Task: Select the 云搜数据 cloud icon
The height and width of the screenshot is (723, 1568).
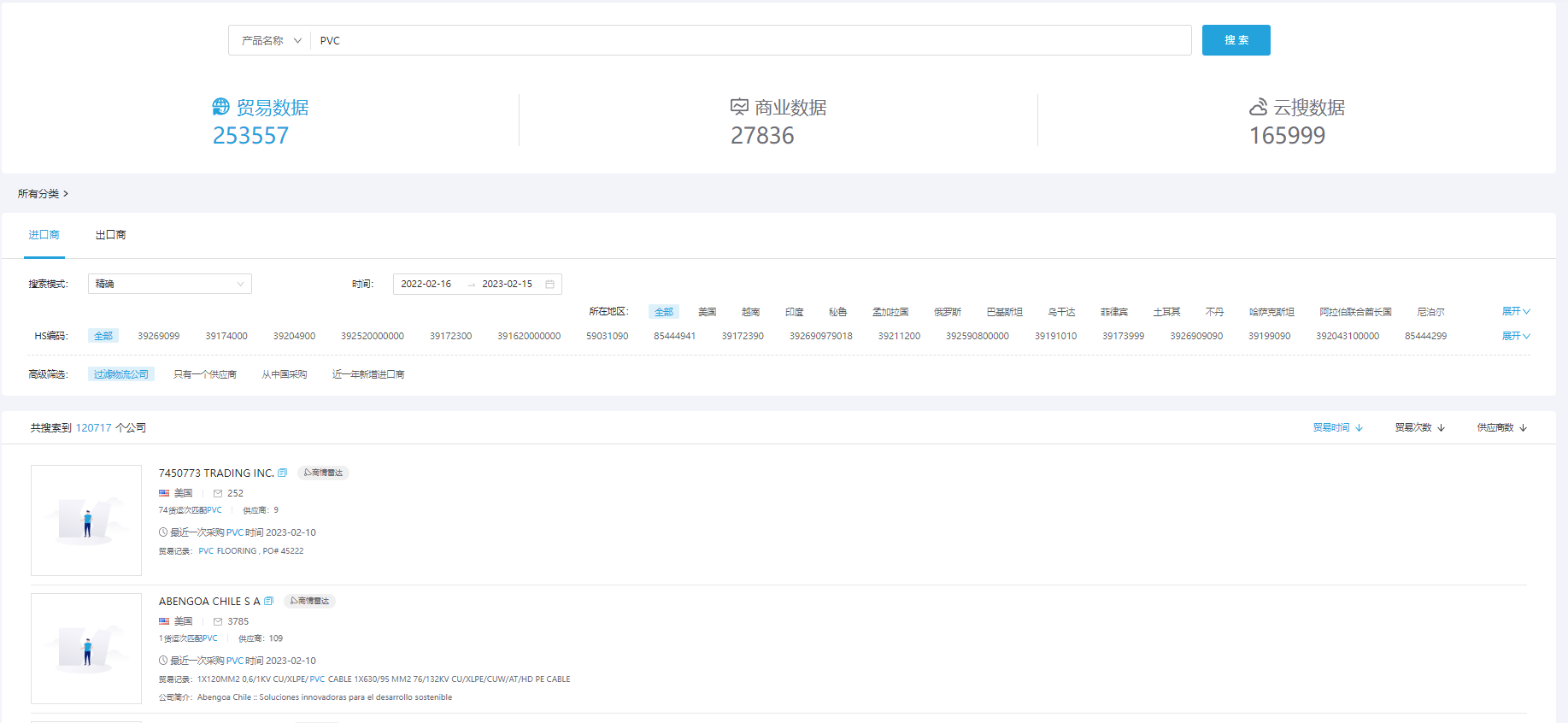Action: 1258,107
